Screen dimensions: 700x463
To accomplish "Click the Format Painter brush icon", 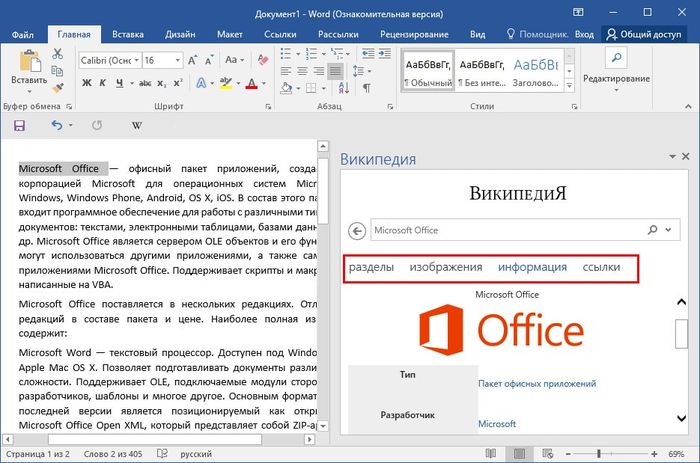I will click(x=56, y=89).
